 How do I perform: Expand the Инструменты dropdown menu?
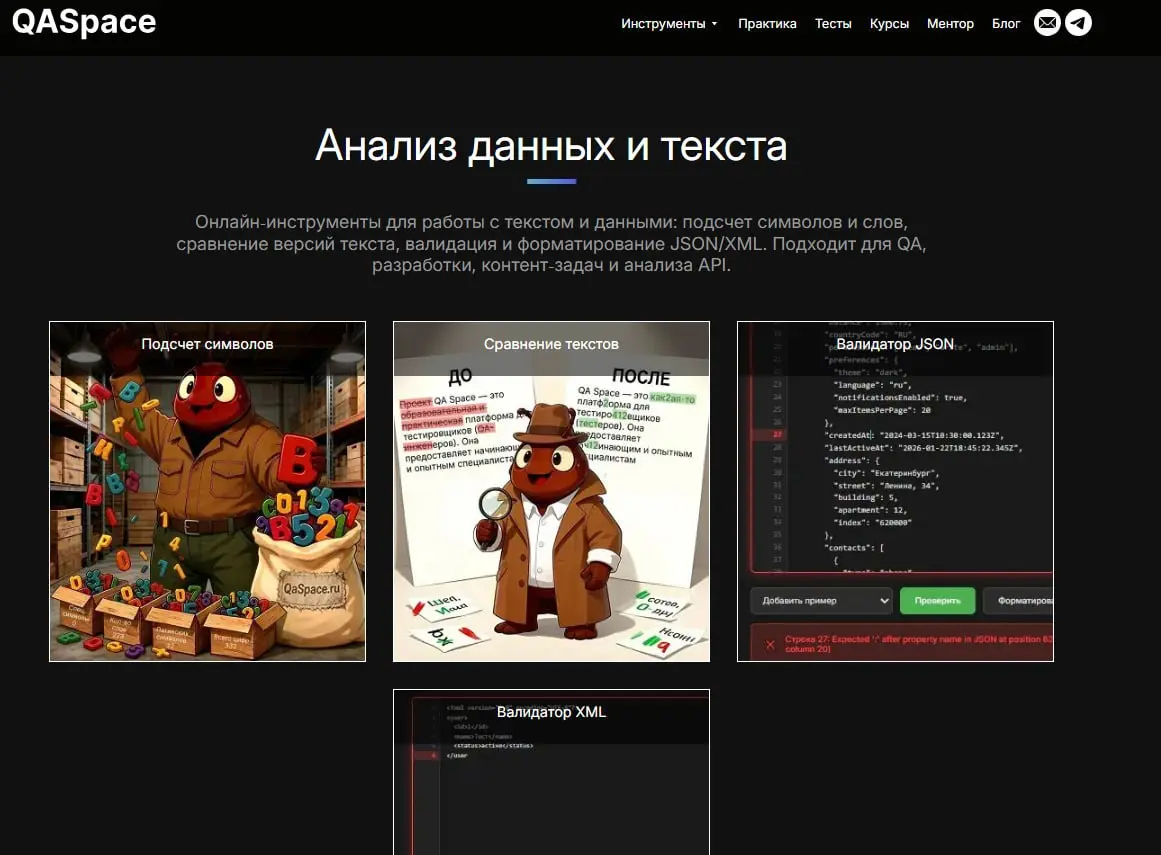[669, 24]
